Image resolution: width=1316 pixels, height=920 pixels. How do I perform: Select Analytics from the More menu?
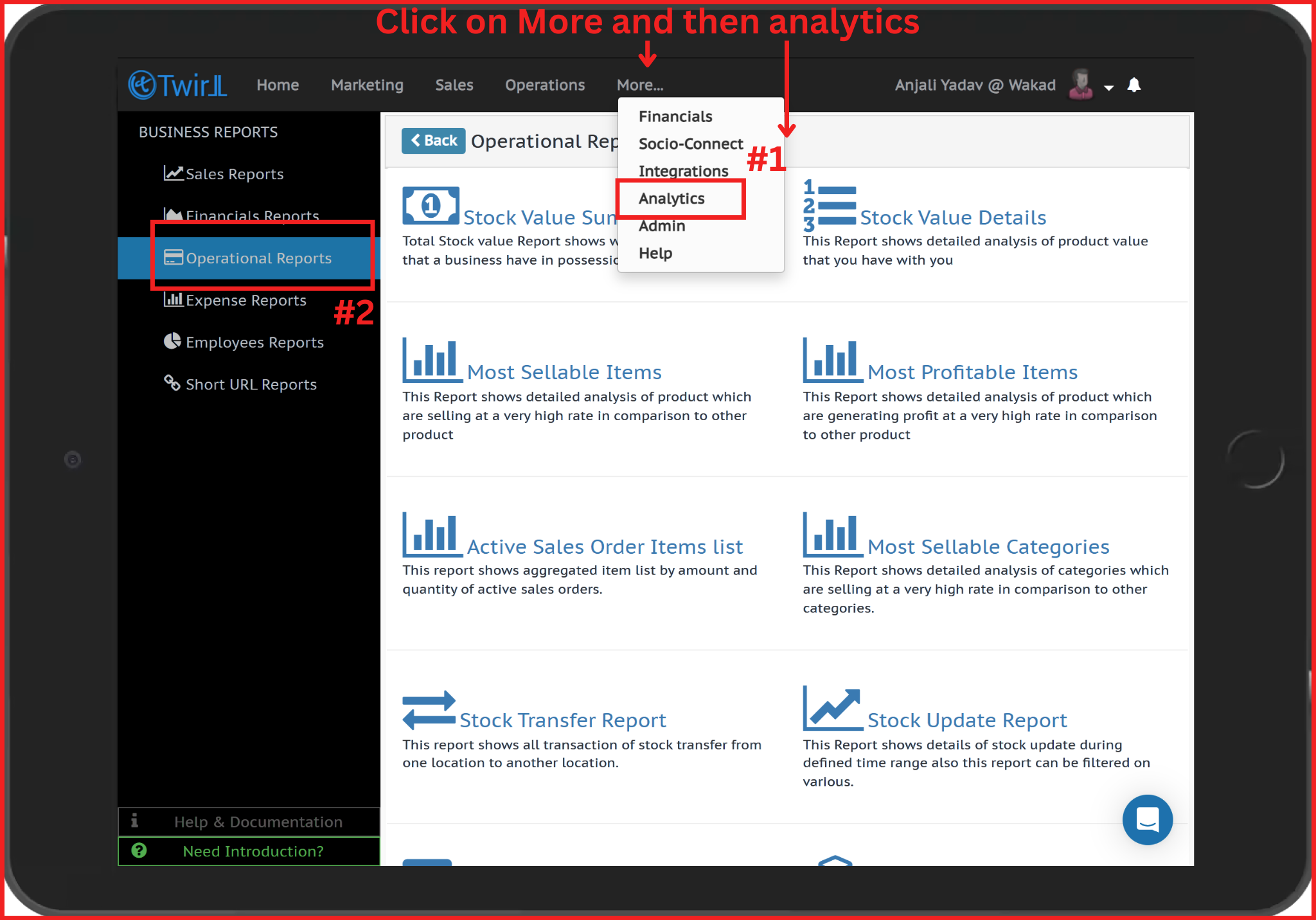(671, 199)
